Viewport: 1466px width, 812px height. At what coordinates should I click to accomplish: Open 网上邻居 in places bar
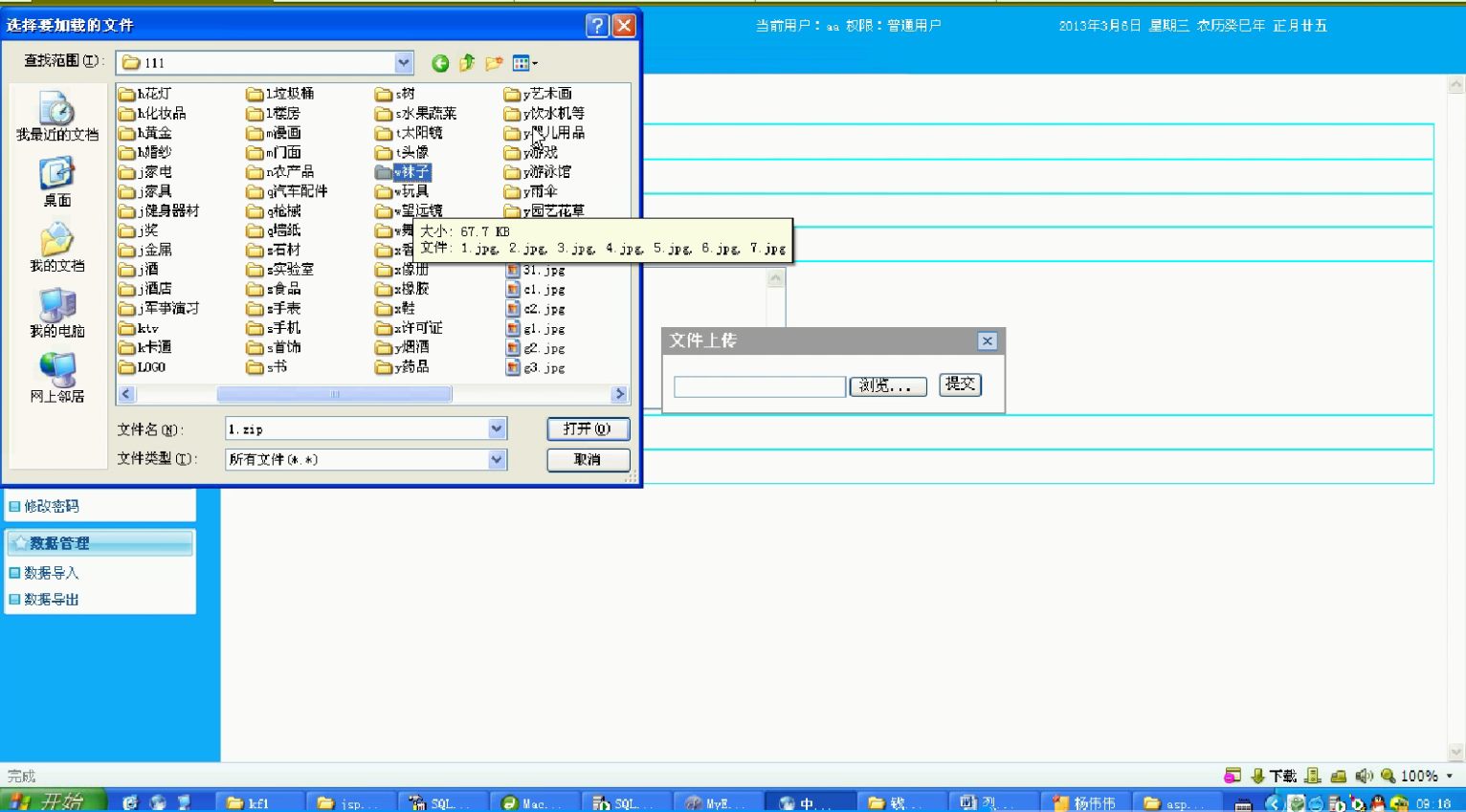(57, 377)
